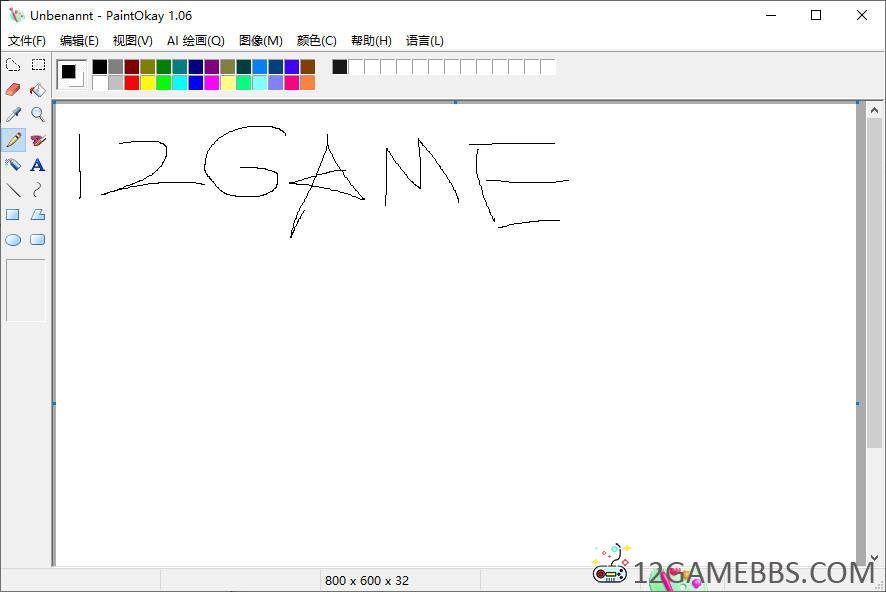Open the AI 绘画(Q) menu
Viewport: 886px width, 592px height.
pos(195,41)
